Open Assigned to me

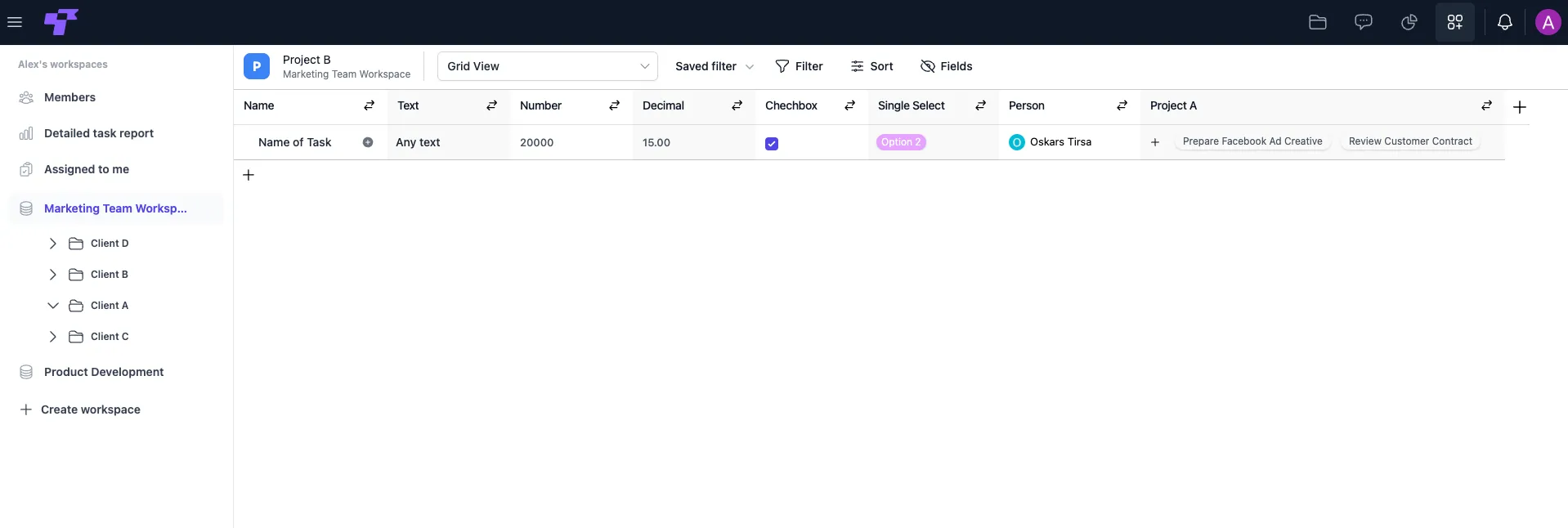(x=87, y=169)
